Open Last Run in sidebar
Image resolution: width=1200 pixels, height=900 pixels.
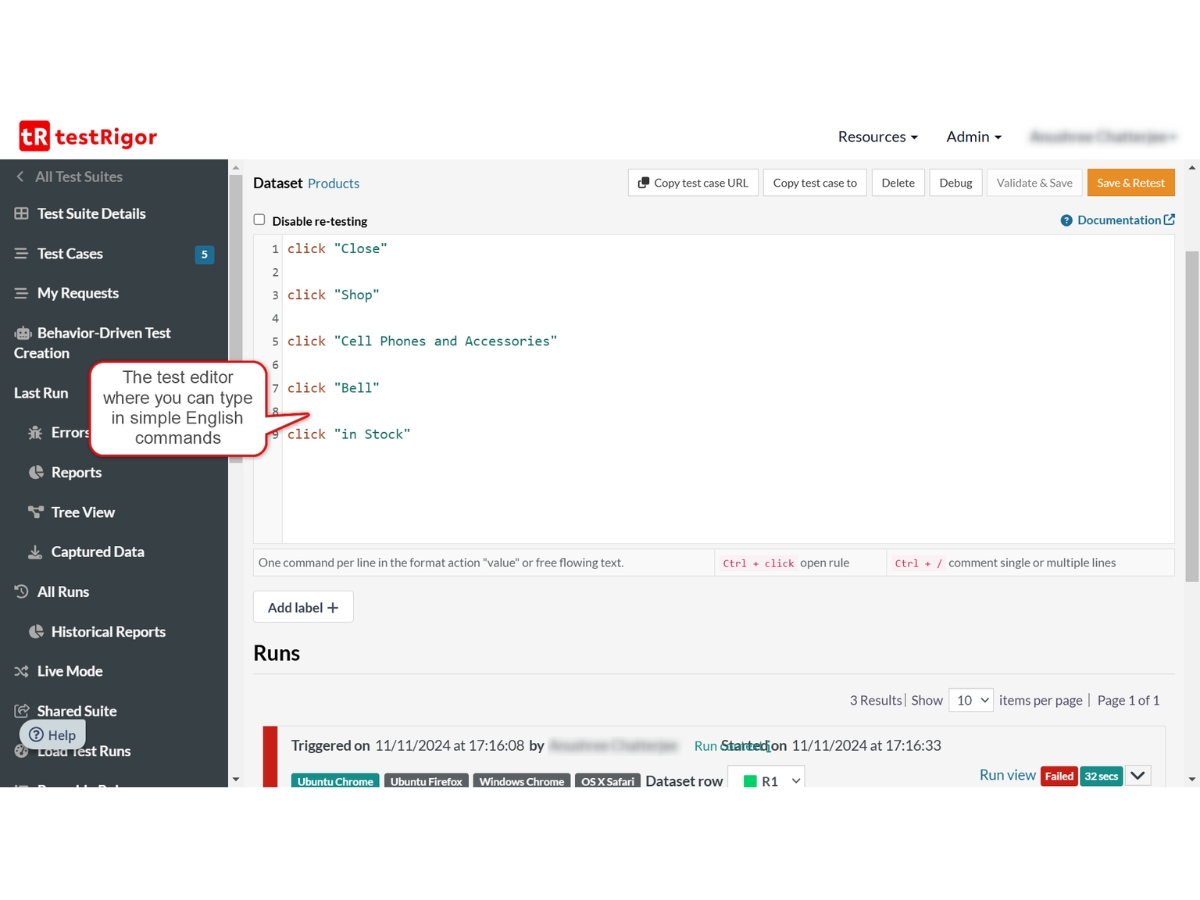(x=41, y=393)
